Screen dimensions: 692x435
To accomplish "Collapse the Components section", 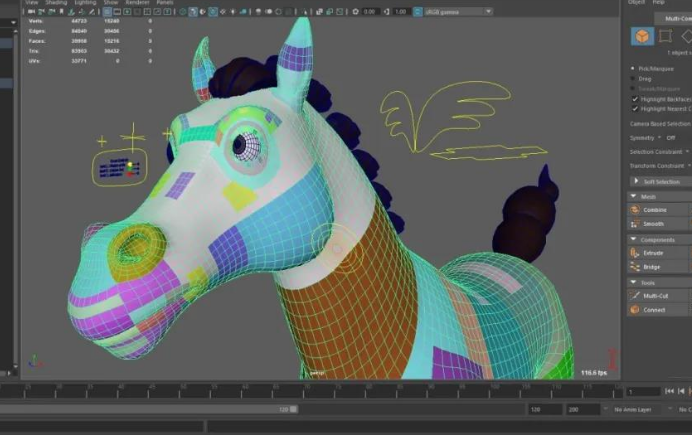I will (633, 240).
